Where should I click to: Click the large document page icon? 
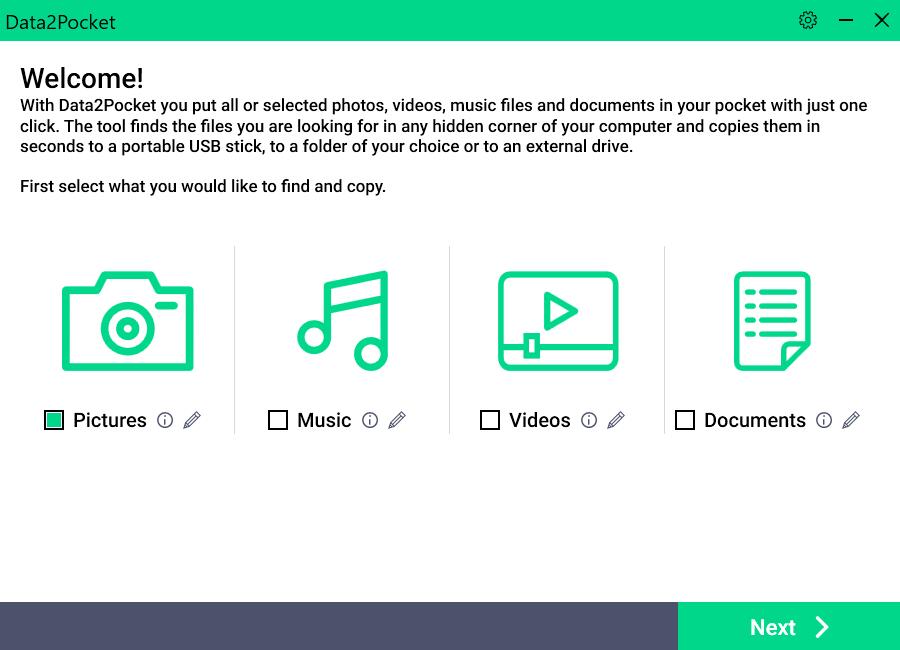tap(772, 321)
